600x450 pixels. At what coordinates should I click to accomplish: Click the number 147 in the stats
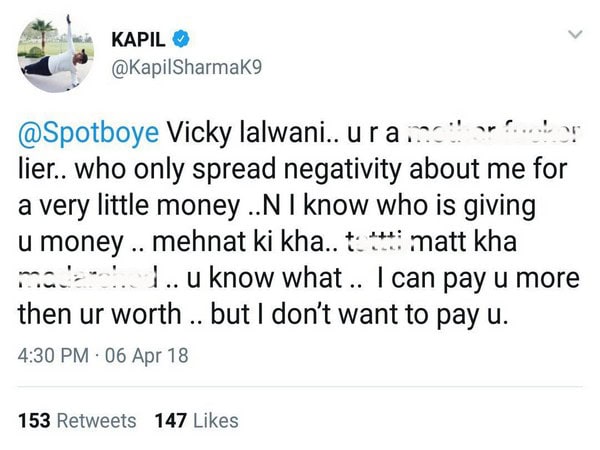pos(172,420)
